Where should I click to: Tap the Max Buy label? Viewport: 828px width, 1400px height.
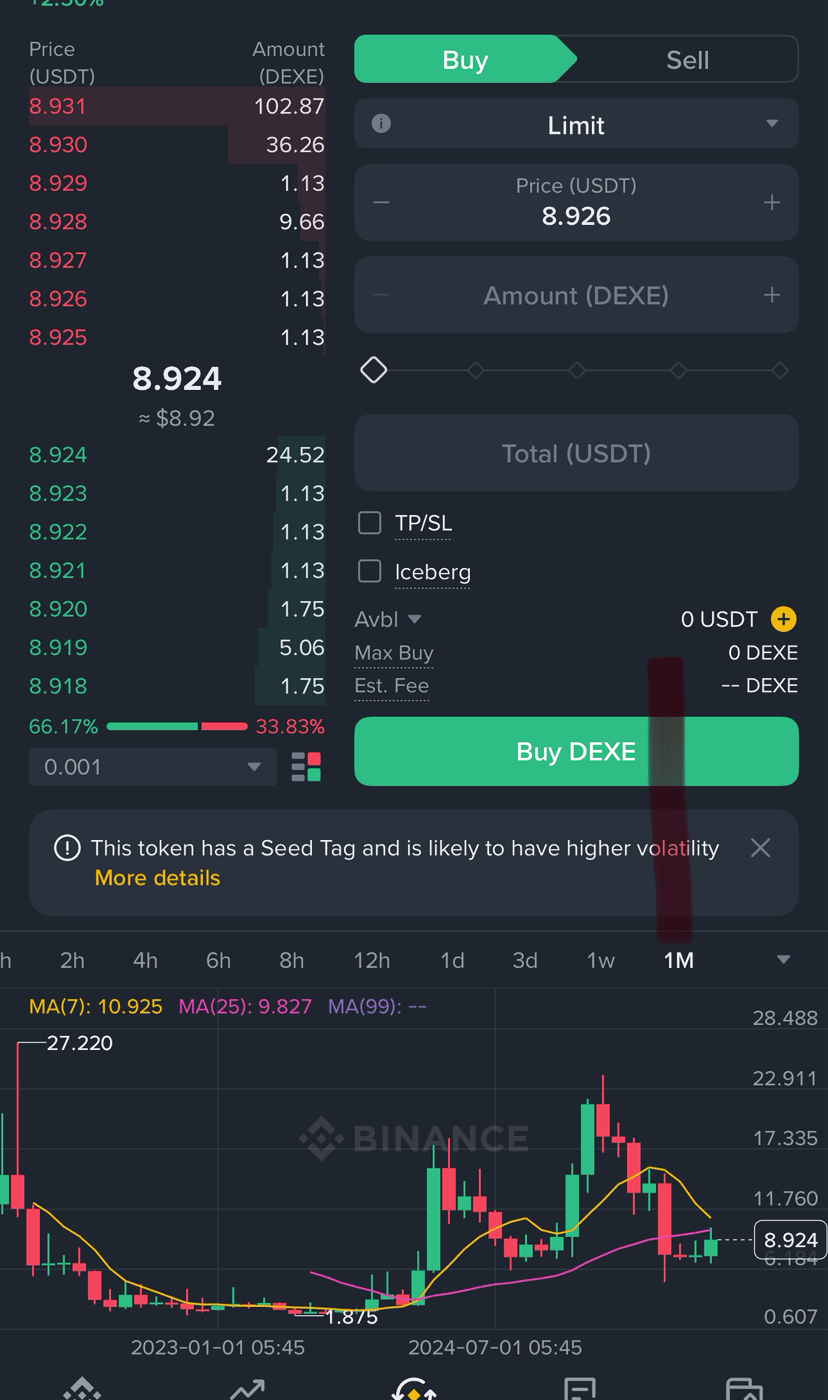(394, 653)
